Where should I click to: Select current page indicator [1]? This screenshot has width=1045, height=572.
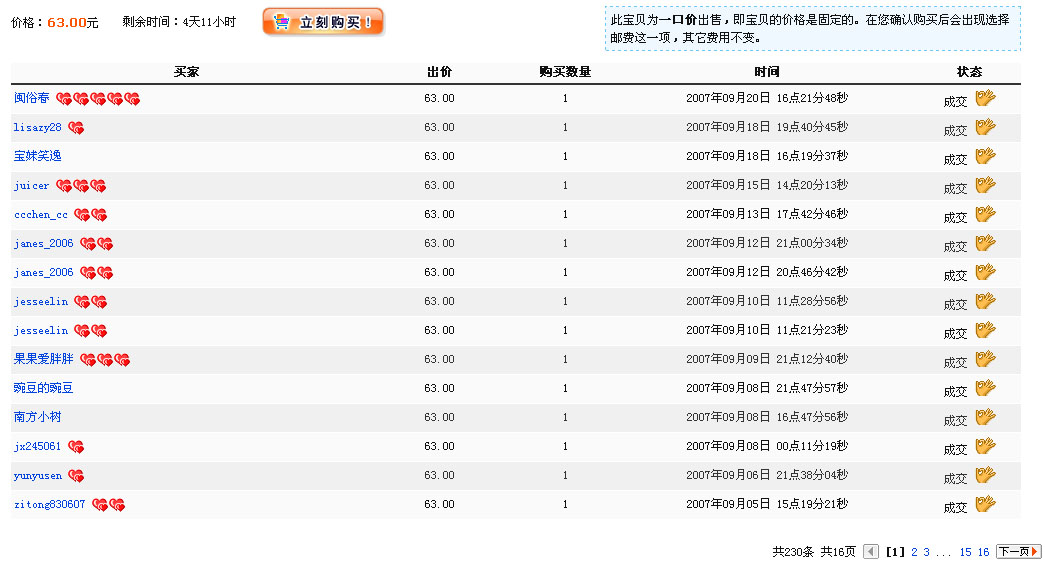tap(895, 552)
